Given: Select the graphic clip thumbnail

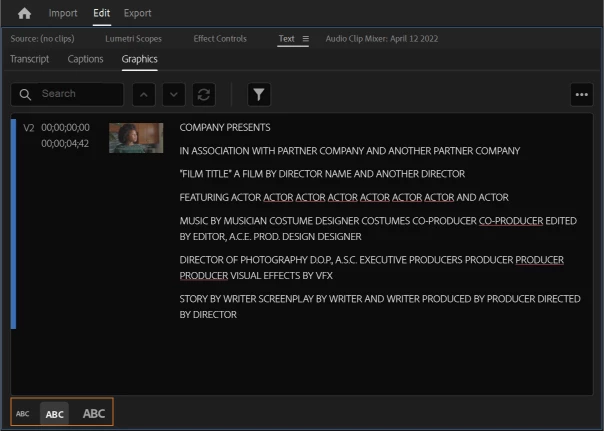Looking at the screenshot, I should pyautogui.click(x=136, y=138).
